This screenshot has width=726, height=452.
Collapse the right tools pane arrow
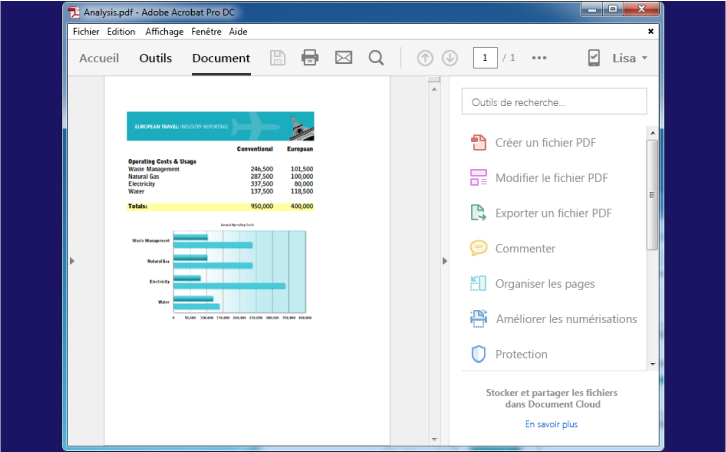pyautogui.click(x=444, y=261)
